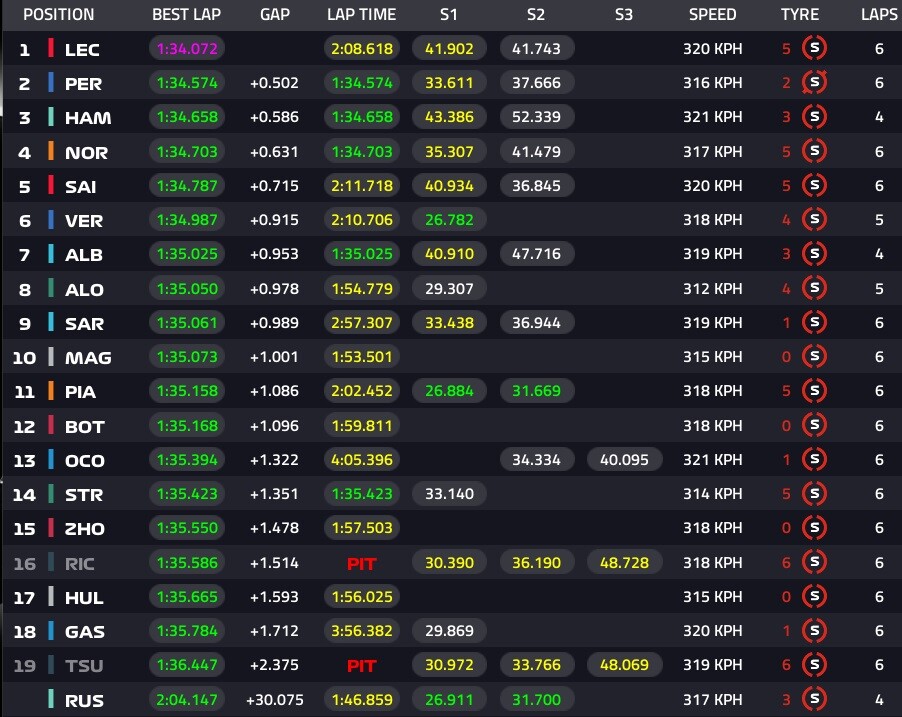This screenshot has height=717, width=902.
Task: Click the red PIT label for RIC
Action: 361,563
